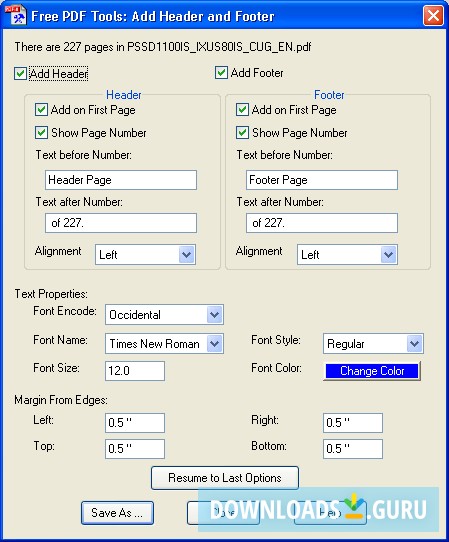Click the Footer group box label
This screenshot has height=542, width=449.
point(329,95)
